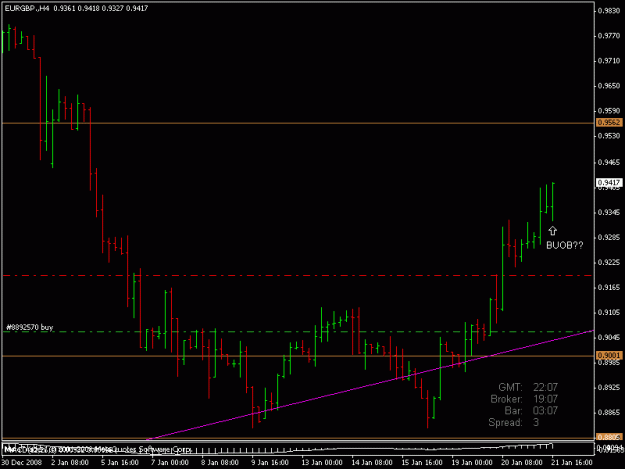The height and width of the screenshot is (469, 625).
Task: Click the 0.9165 price scale label
Action: [x=609, y=287]
